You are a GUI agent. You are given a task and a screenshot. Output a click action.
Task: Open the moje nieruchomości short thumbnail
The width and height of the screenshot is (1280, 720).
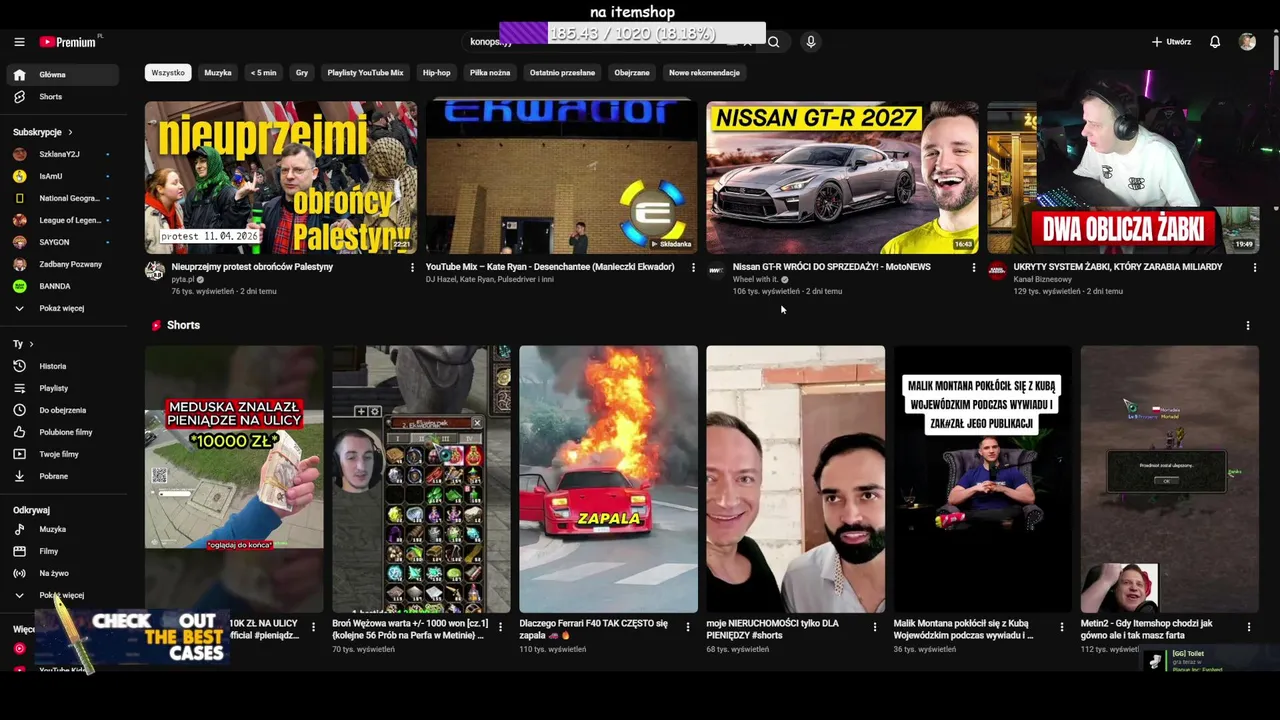795,479
